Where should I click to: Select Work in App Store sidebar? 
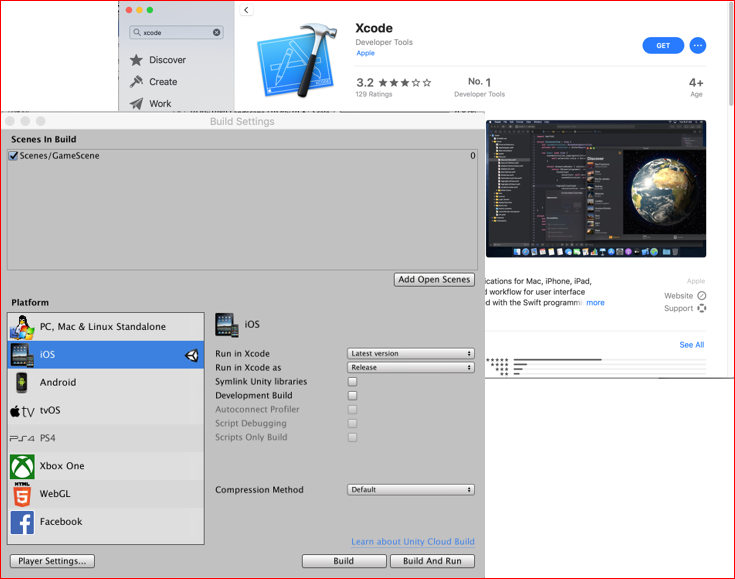(x=160, y=104)
